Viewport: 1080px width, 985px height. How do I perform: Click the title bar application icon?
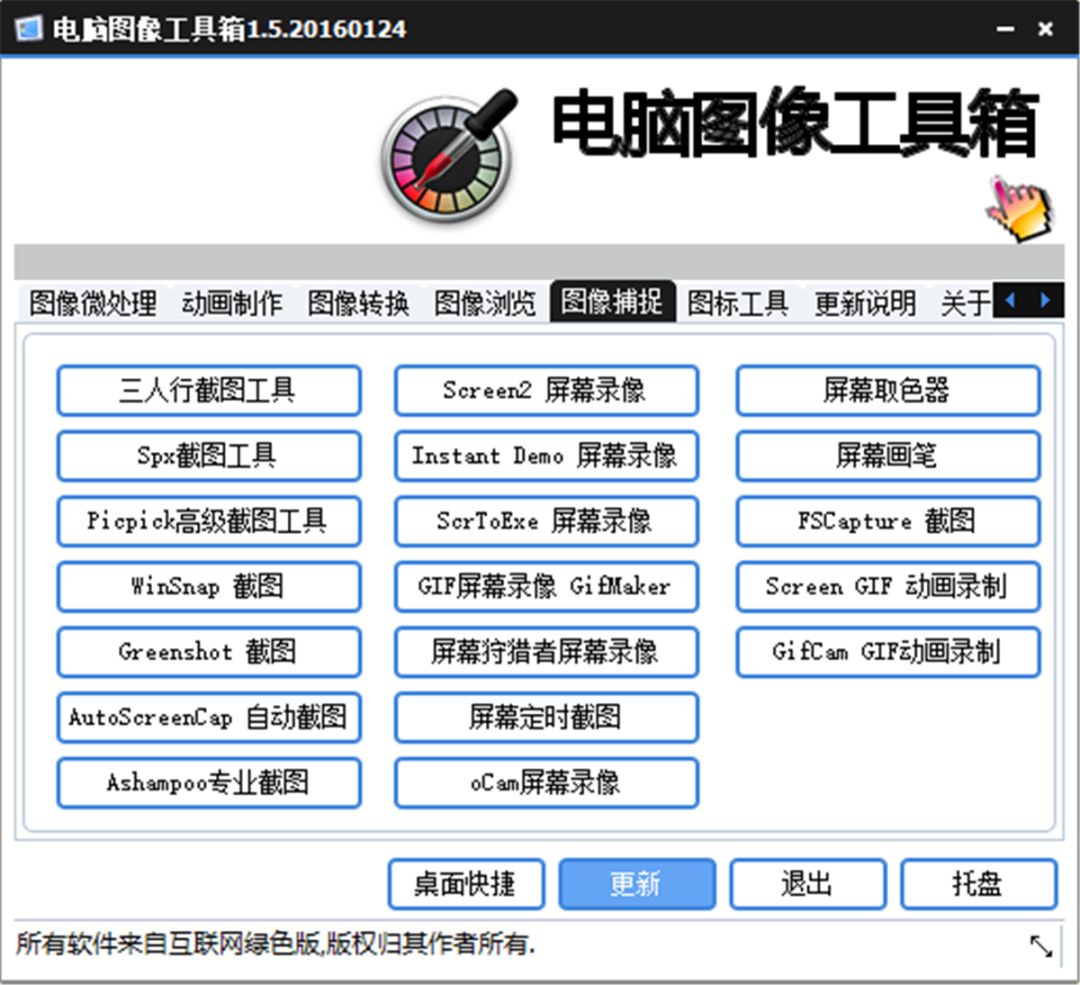tap(27, 29)
